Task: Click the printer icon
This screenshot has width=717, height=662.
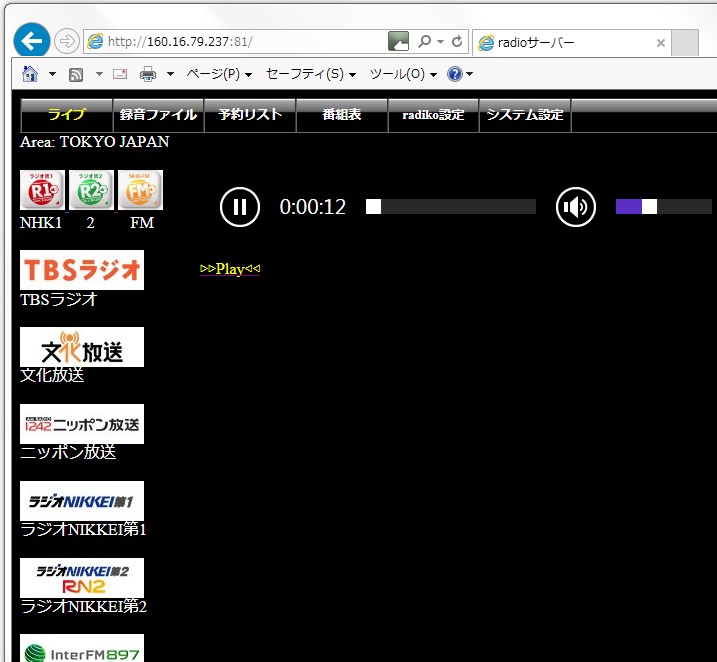Action: pos(148,74)
